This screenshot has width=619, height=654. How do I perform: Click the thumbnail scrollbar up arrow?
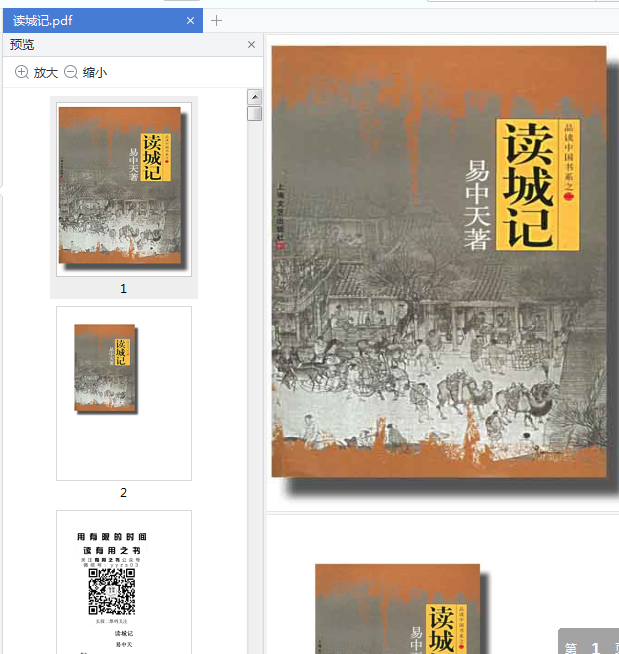(254, 97)
